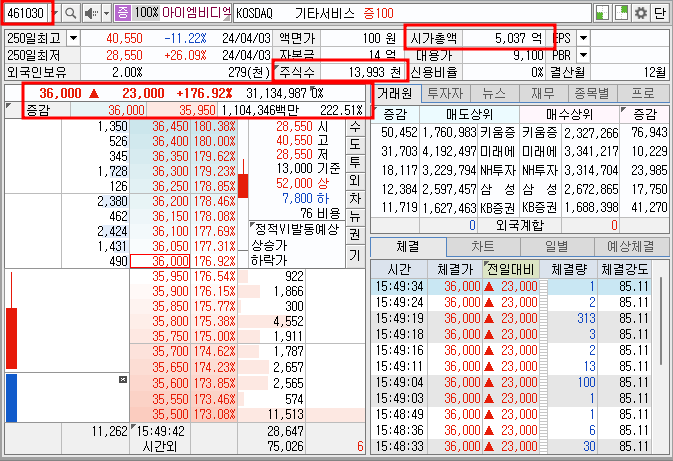Click the 매도상위 column header

(469, 114)
